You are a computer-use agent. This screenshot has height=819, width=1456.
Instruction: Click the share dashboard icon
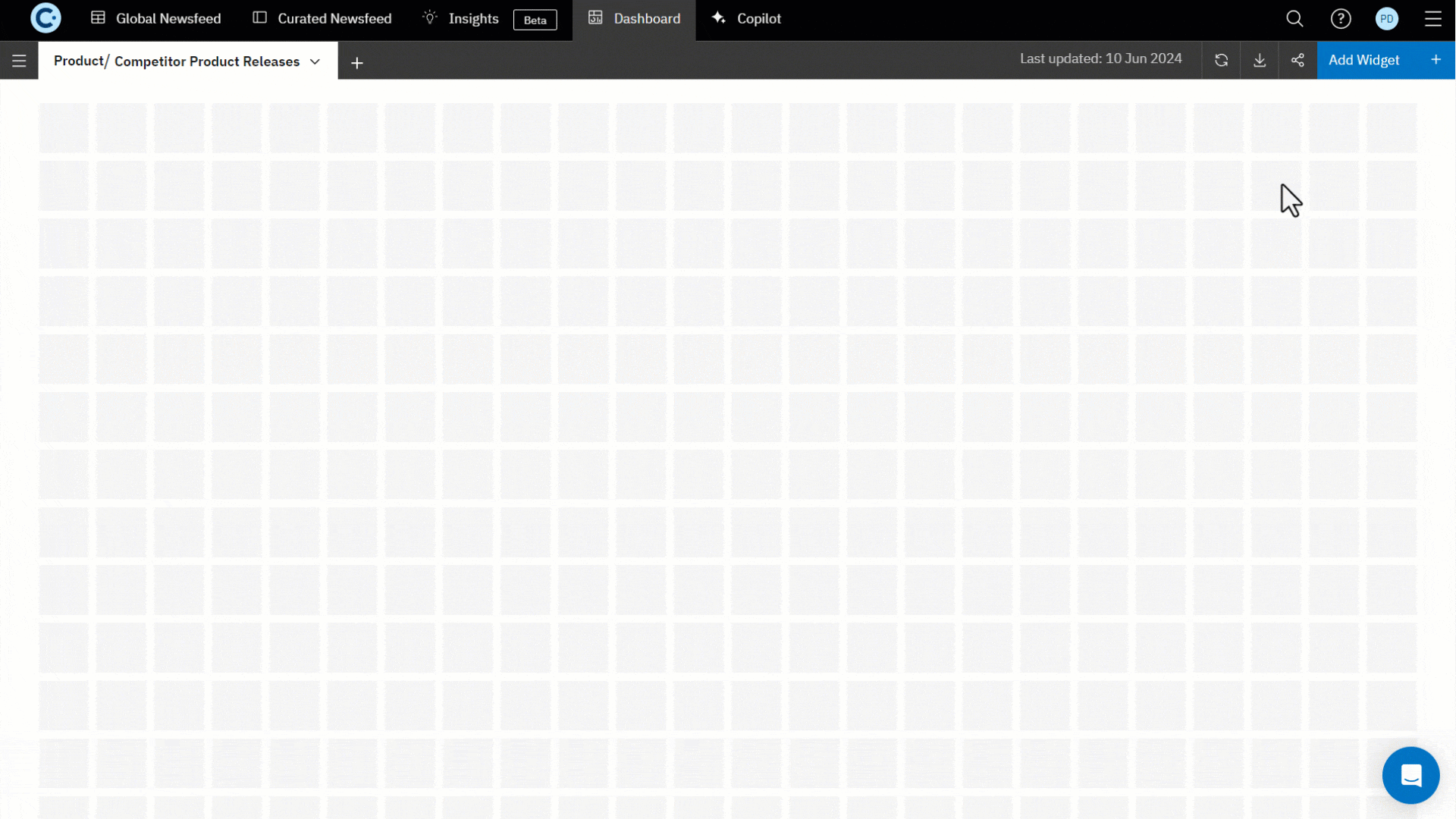[1298, 60]
